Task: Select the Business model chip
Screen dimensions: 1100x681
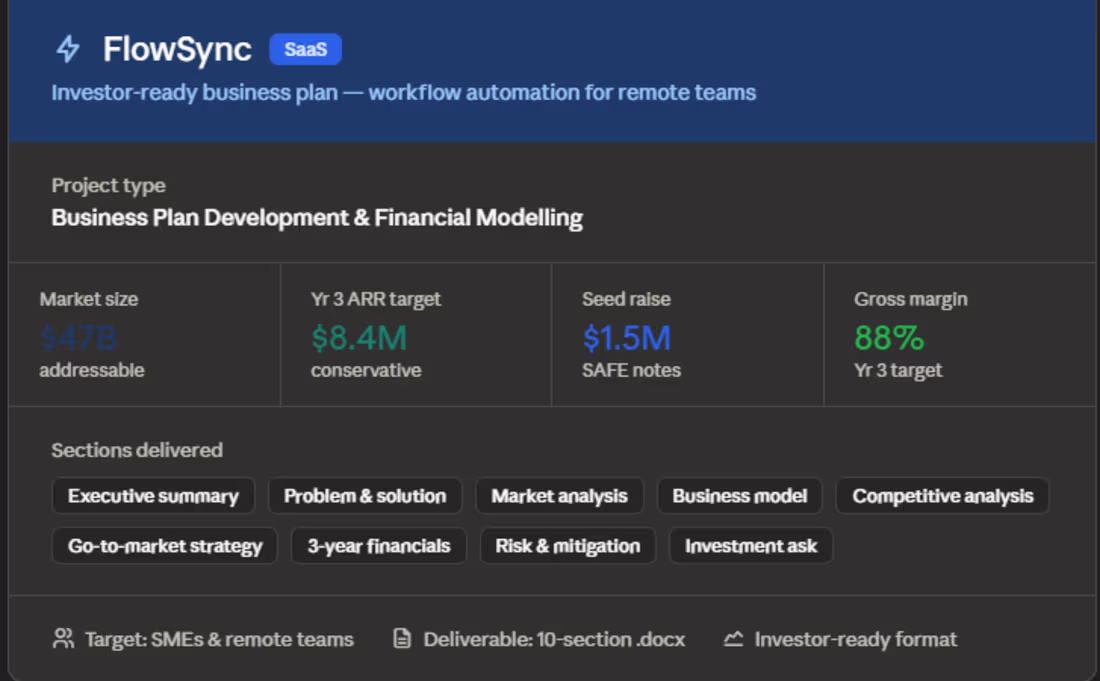Action: click(x=739, y=496)
